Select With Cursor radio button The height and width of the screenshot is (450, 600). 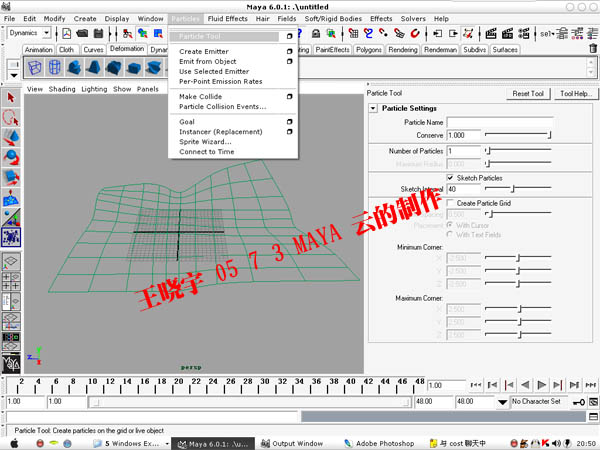[450, 225]
